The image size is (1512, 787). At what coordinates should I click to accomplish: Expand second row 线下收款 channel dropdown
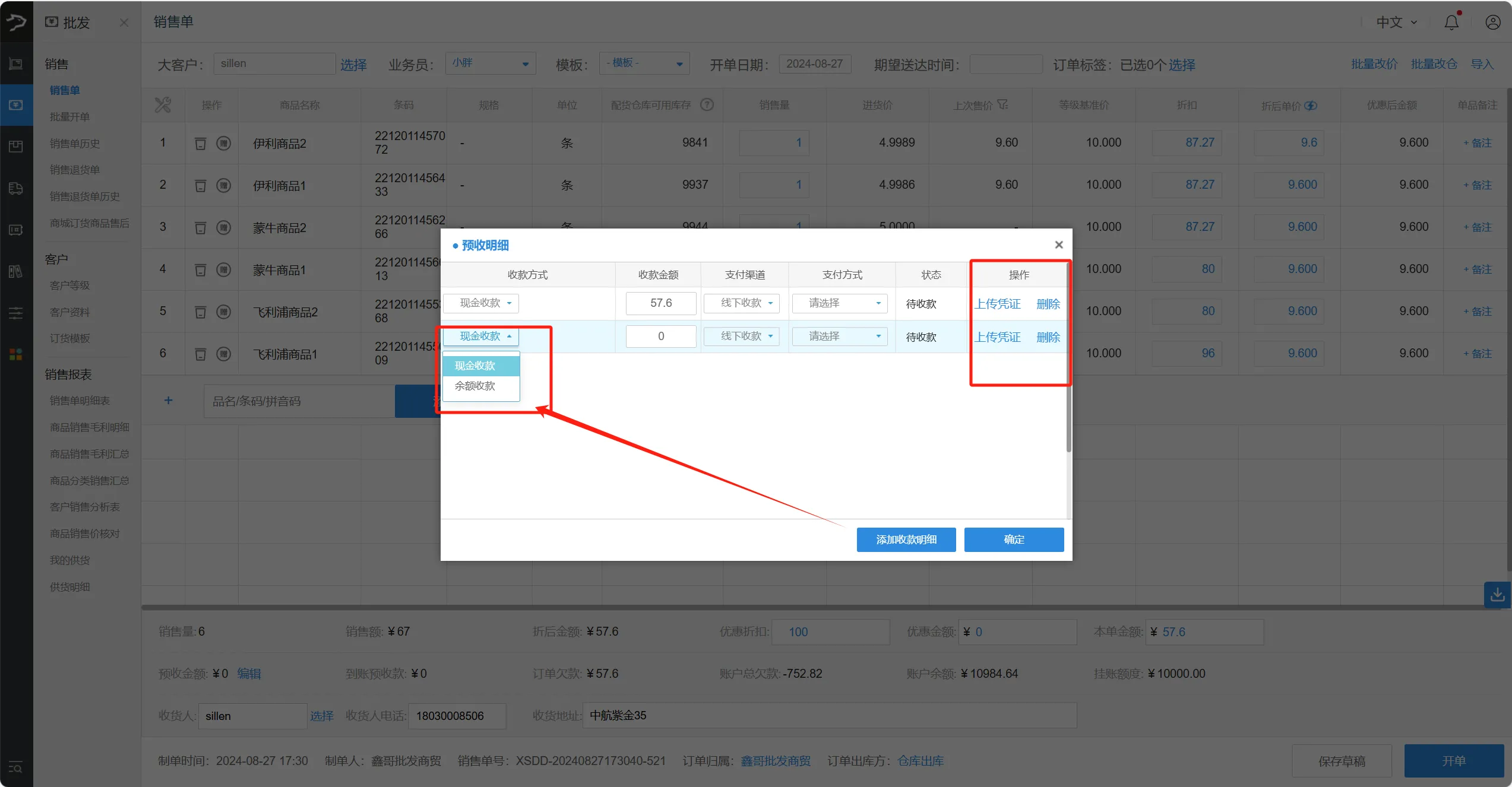pos(741,337)
